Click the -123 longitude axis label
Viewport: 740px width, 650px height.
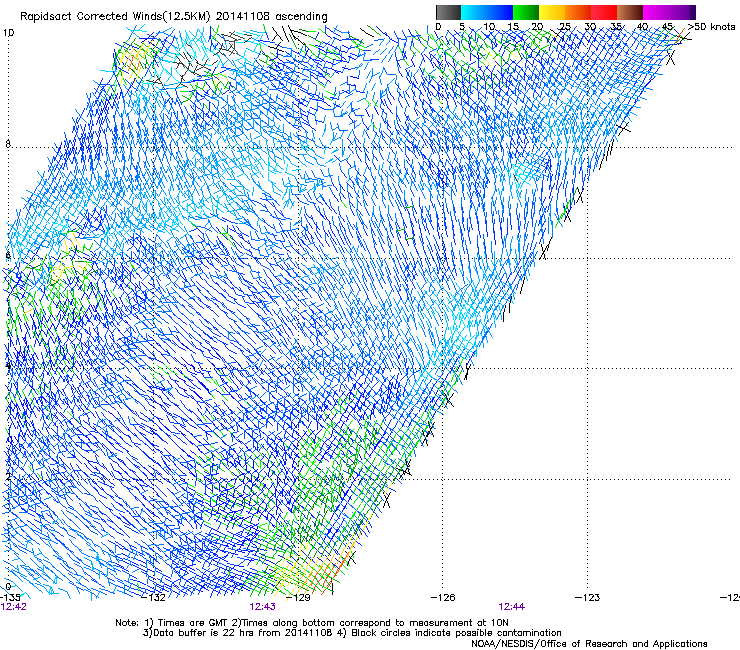[x=587, y=598]
